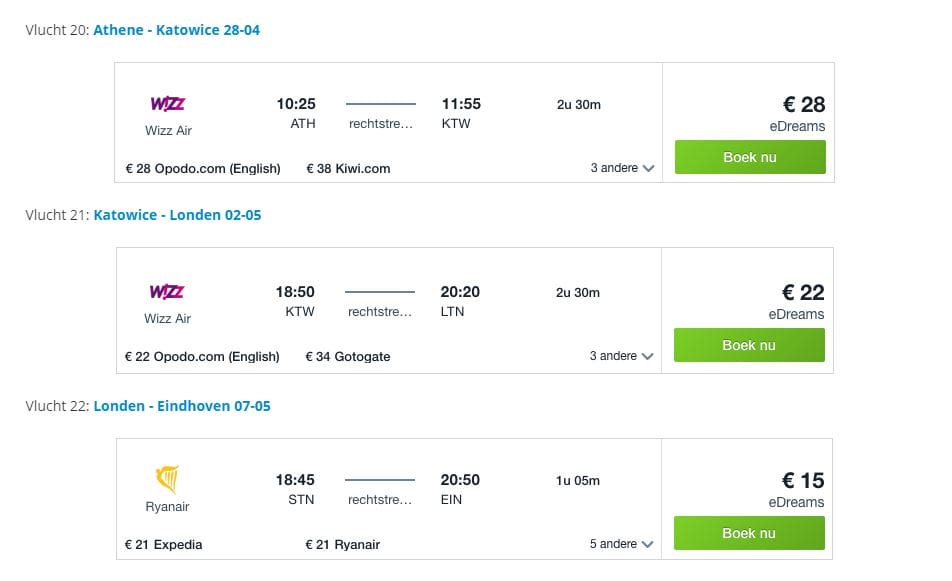Choose the €21 Ryanair direct offer

[342, 545]
